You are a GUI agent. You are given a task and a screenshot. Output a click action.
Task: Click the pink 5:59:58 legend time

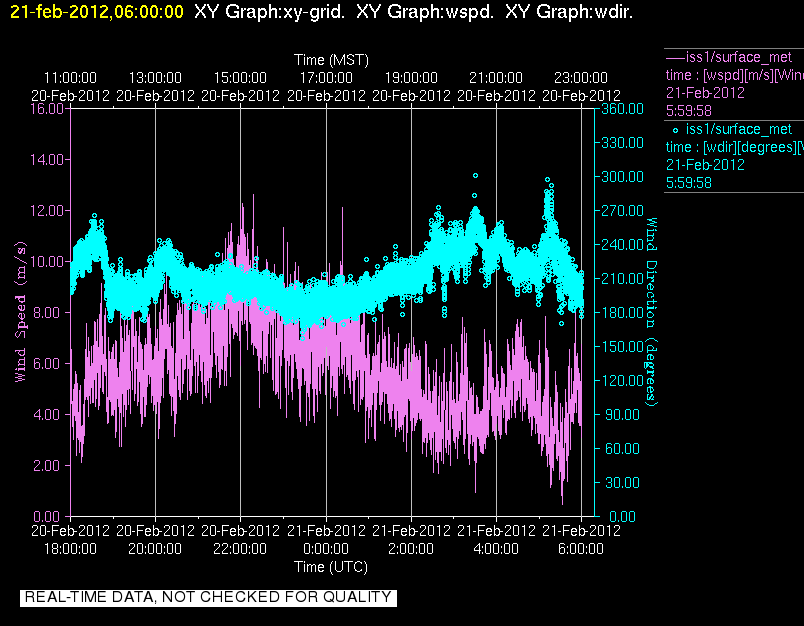(x=689, y=111)
